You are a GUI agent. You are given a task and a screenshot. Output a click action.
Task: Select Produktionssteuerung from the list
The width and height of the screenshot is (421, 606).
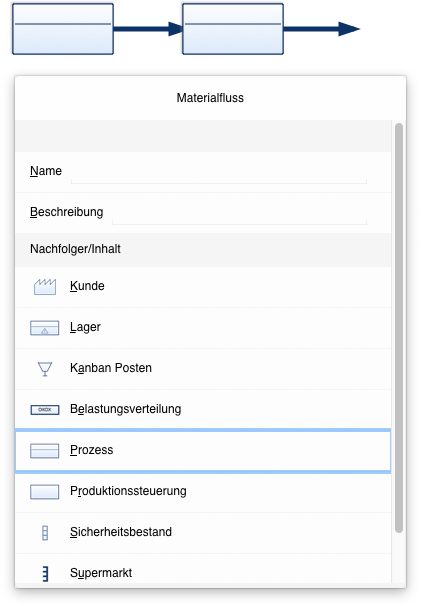coord(203,492)
